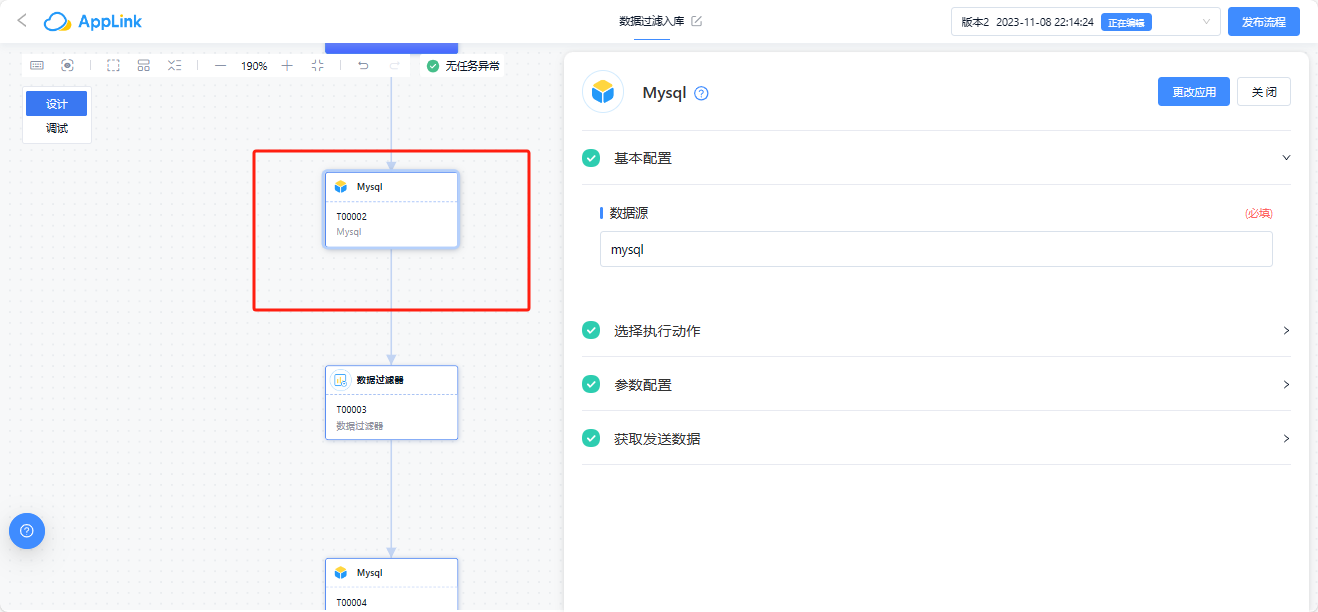Zoom out with the minus icon
1318x612 pixels.
pos(221,65)
